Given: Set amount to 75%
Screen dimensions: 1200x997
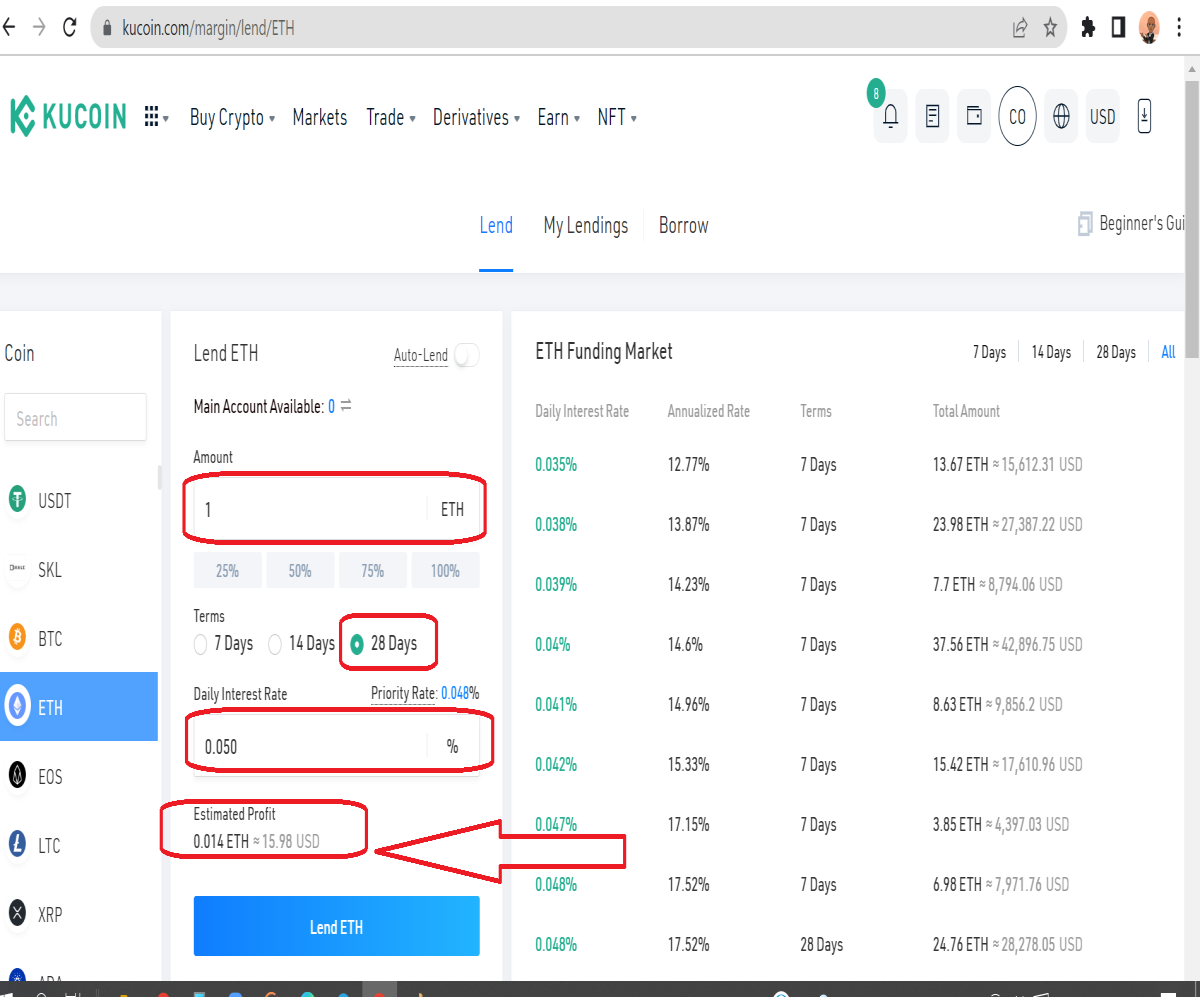Looking at the screenshot, I should tap(373, 570).
